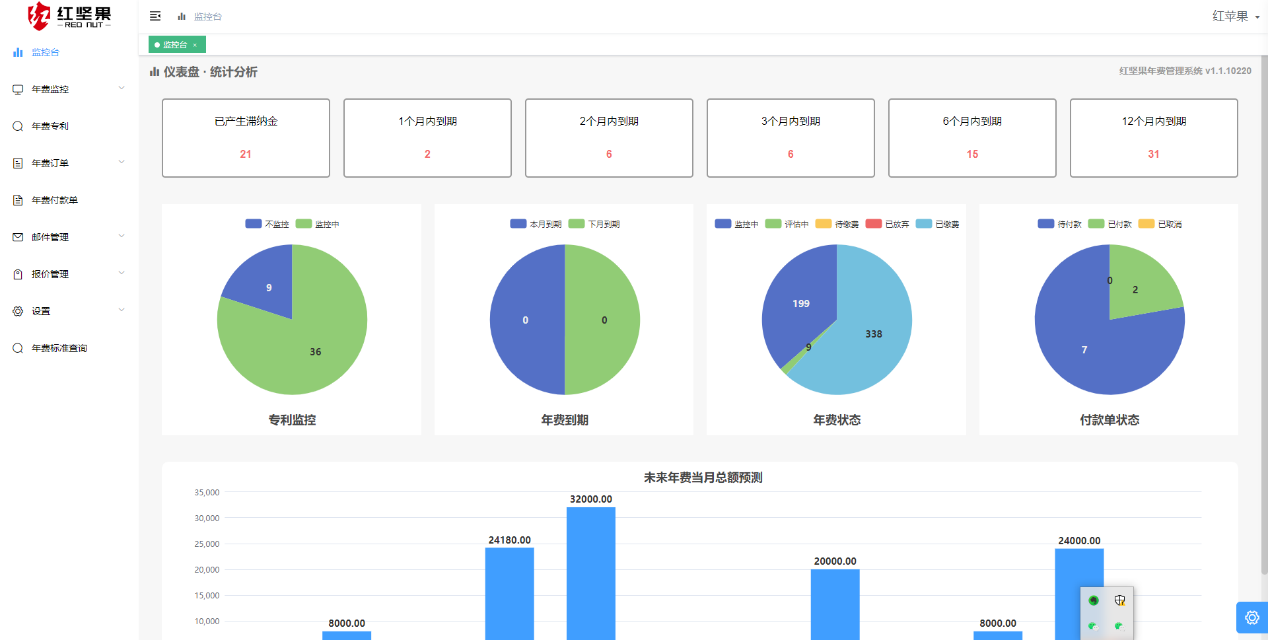Image resolution: width=1268 pixels, height=640 pixels.
Task: Expand the 报价管理 submenu chevron
Action: pyautogui.click(x=122, y=273)
